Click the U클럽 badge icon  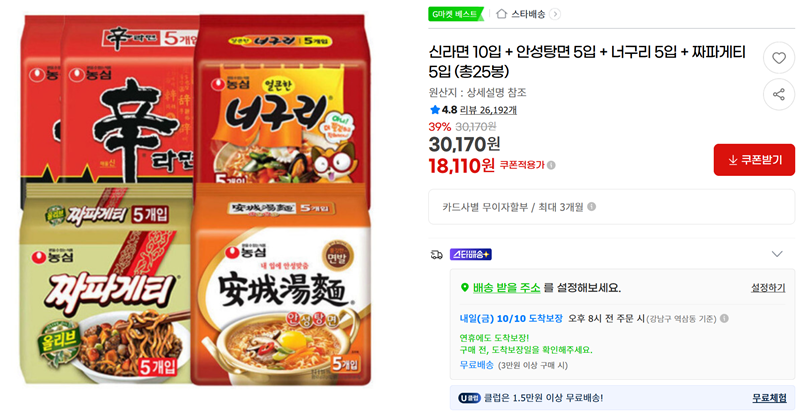[469, 398]
